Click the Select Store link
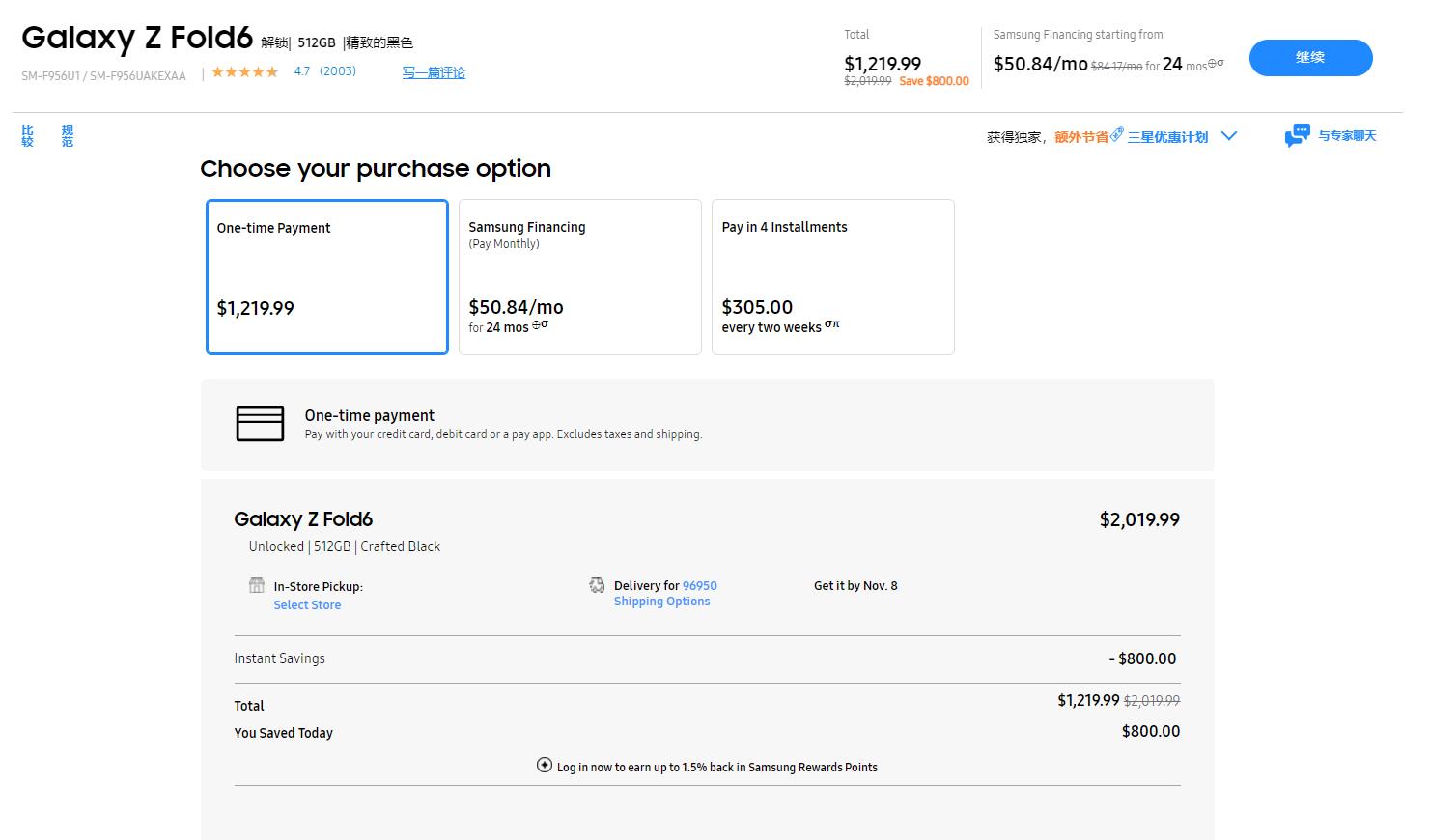Viewport: 1430px width, 840px height. click(x=307, y=604)
